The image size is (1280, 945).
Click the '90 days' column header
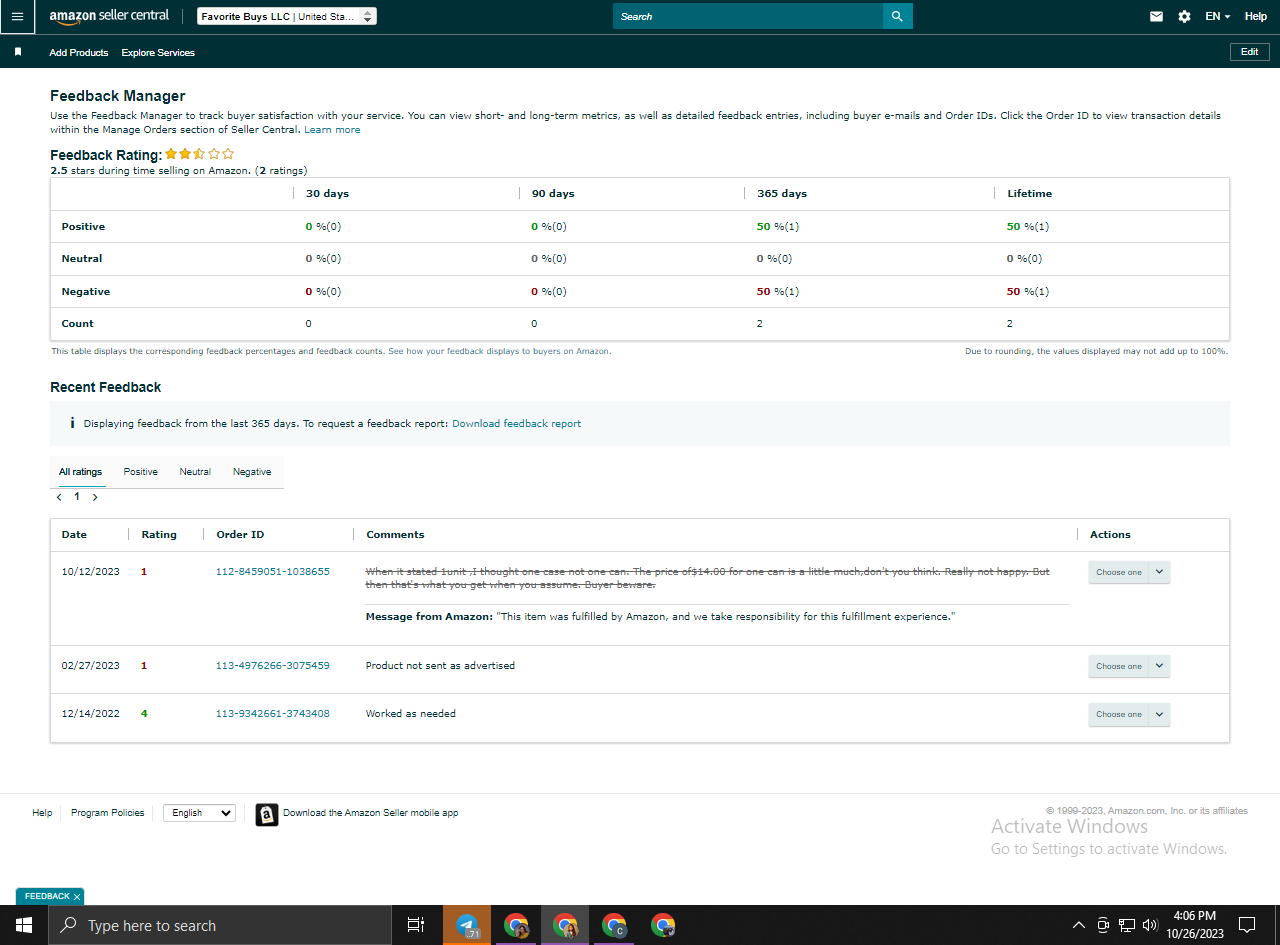553,194
